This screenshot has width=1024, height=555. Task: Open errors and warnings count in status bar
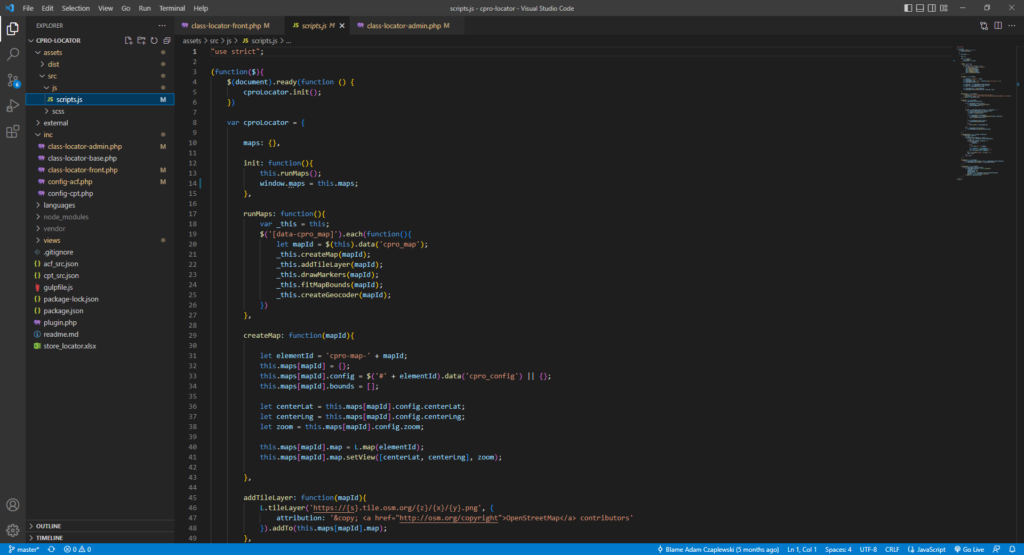[x=77, y=549]
